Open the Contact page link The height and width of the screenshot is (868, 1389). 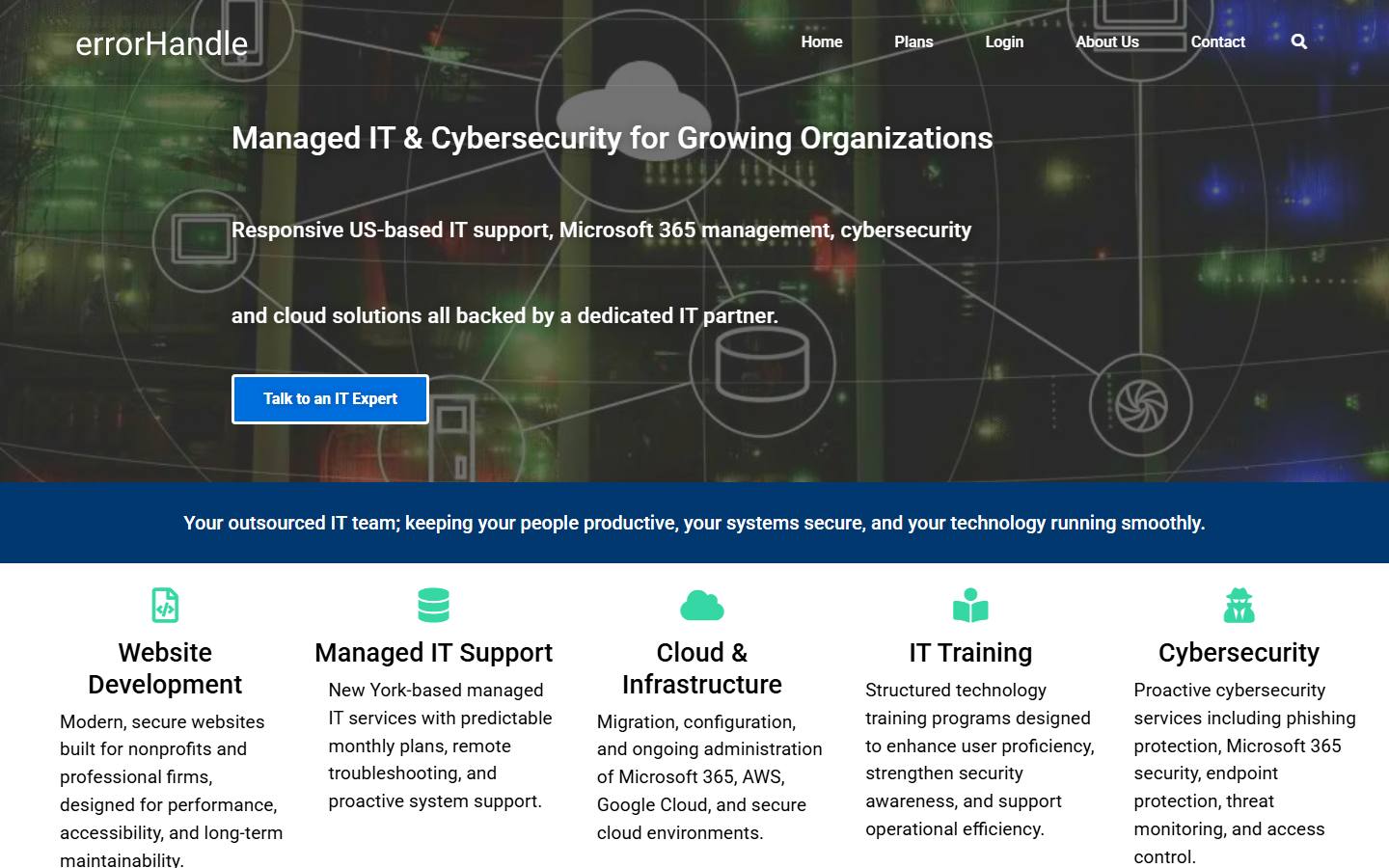1217,41
